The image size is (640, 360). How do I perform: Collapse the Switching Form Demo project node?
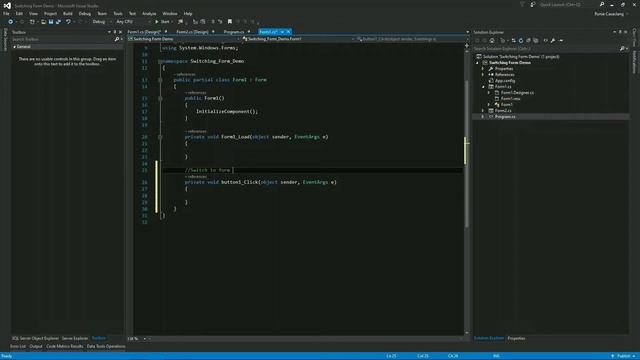click(477, 63)
